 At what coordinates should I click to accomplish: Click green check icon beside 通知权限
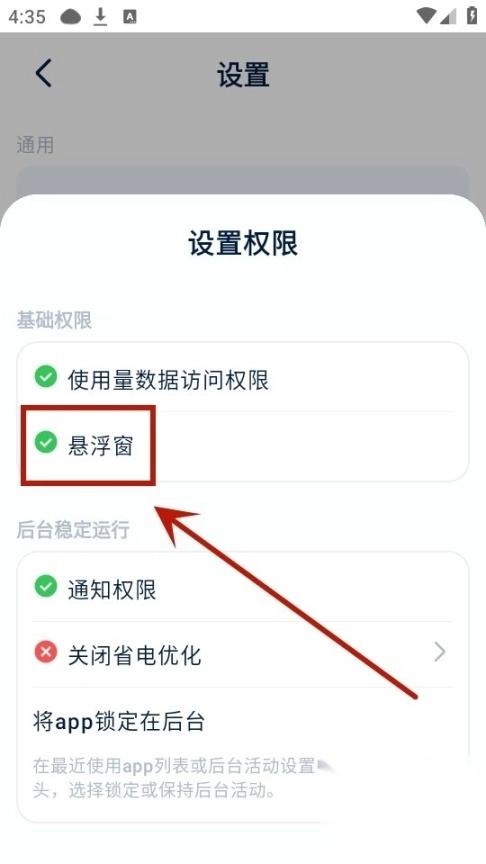(x=46, y=586)
